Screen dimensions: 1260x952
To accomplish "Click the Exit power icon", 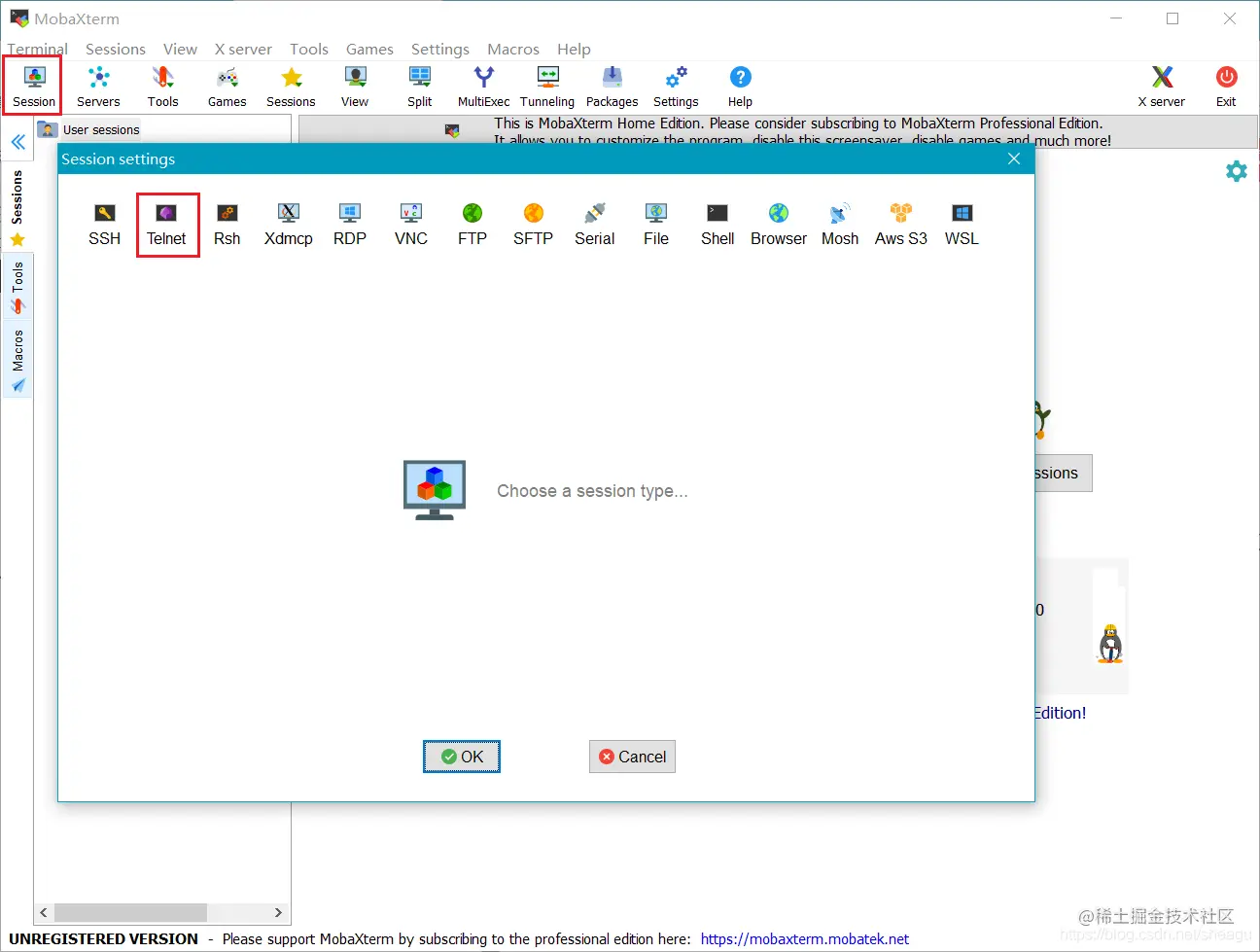I will [x=1226, y=87].
